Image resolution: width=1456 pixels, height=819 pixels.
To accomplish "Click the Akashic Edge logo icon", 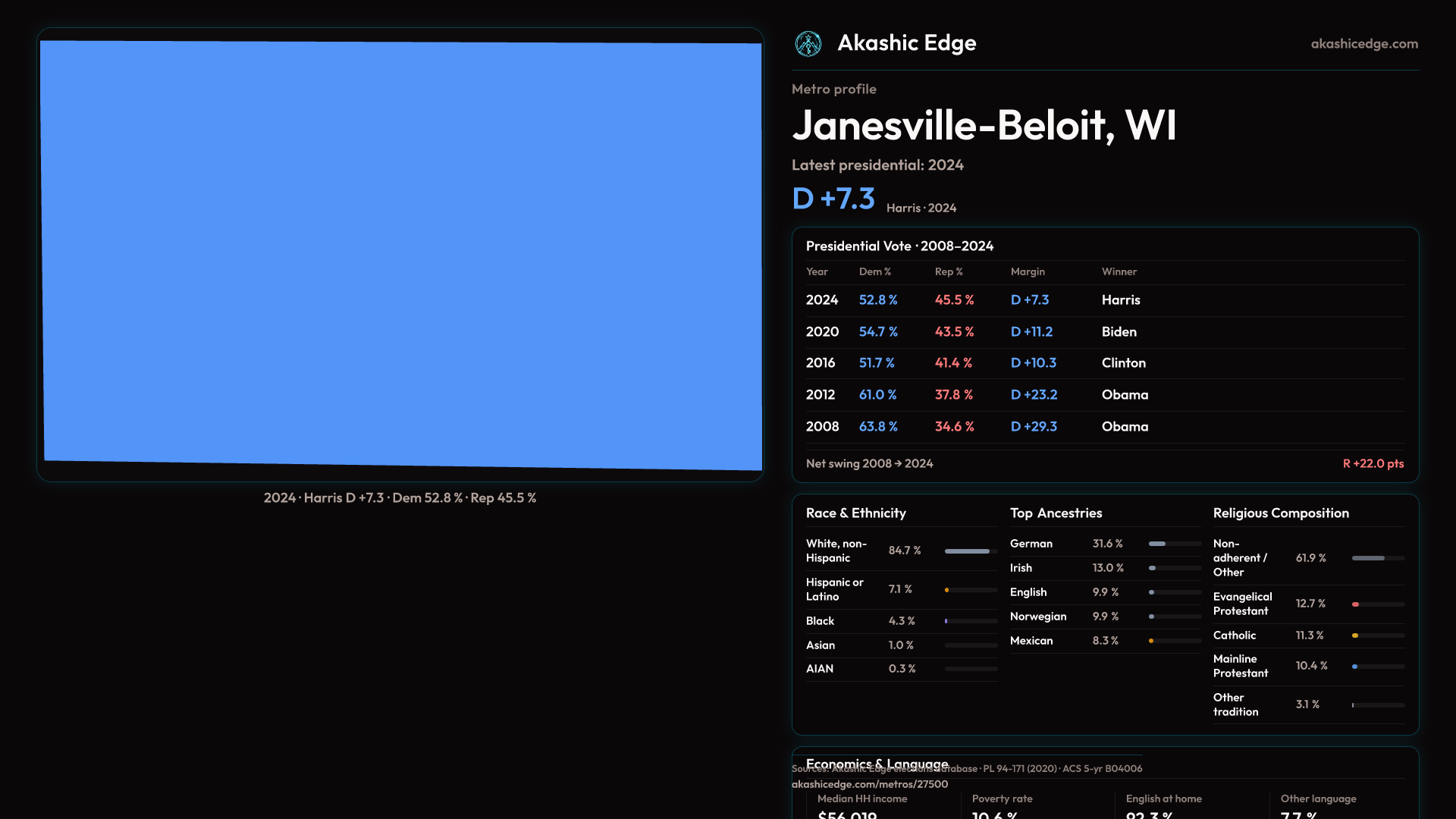I will click(808, 44).
